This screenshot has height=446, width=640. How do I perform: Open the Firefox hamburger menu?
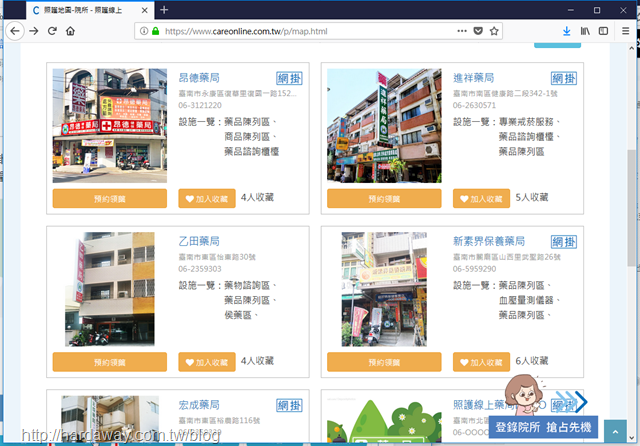[x=625, y=31]
